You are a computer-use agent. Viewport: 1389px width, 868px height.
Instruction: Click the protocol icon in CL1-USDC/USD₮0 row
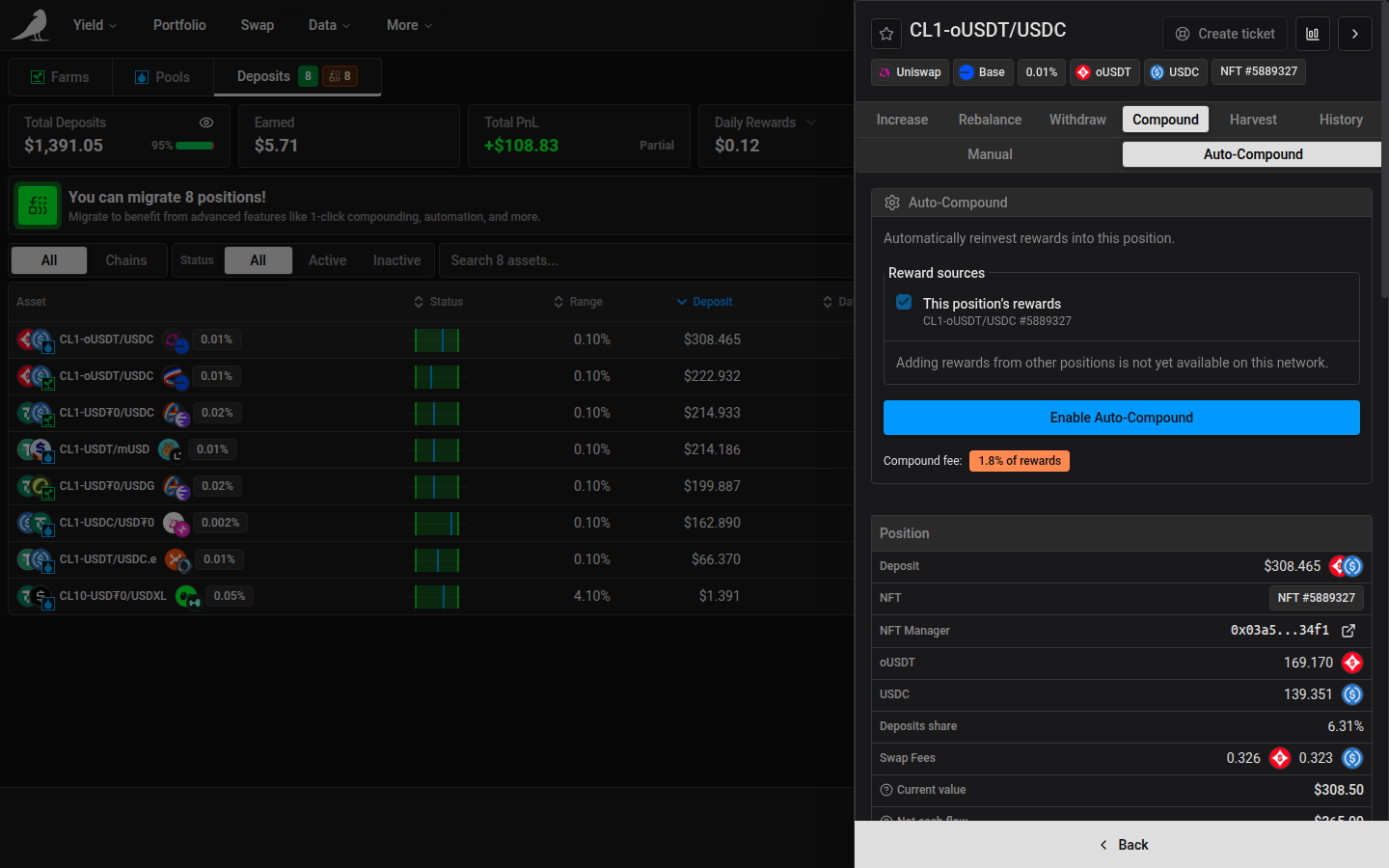176,523
